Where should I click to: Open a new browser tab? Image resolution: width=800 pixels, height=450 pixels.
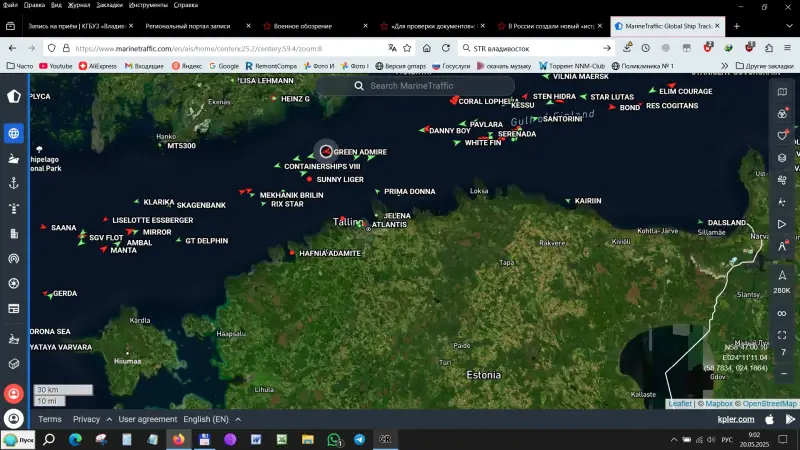(x=736, y=26)
